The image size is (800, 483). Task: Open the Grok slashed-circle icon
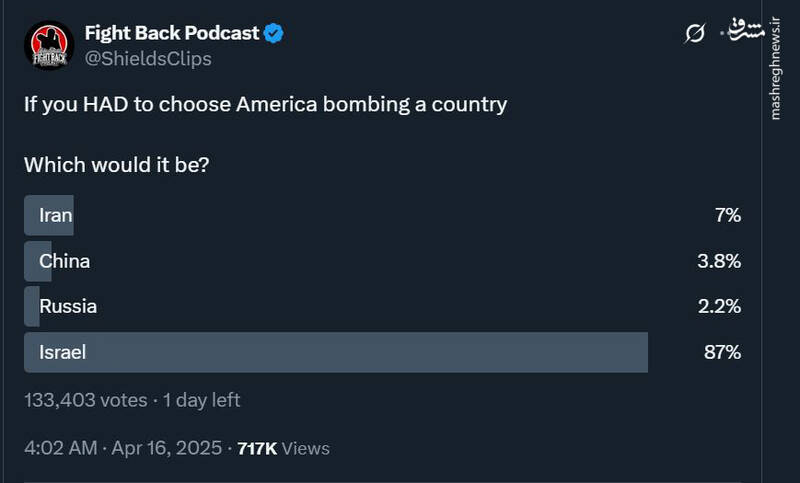click(x=695, y=33)
